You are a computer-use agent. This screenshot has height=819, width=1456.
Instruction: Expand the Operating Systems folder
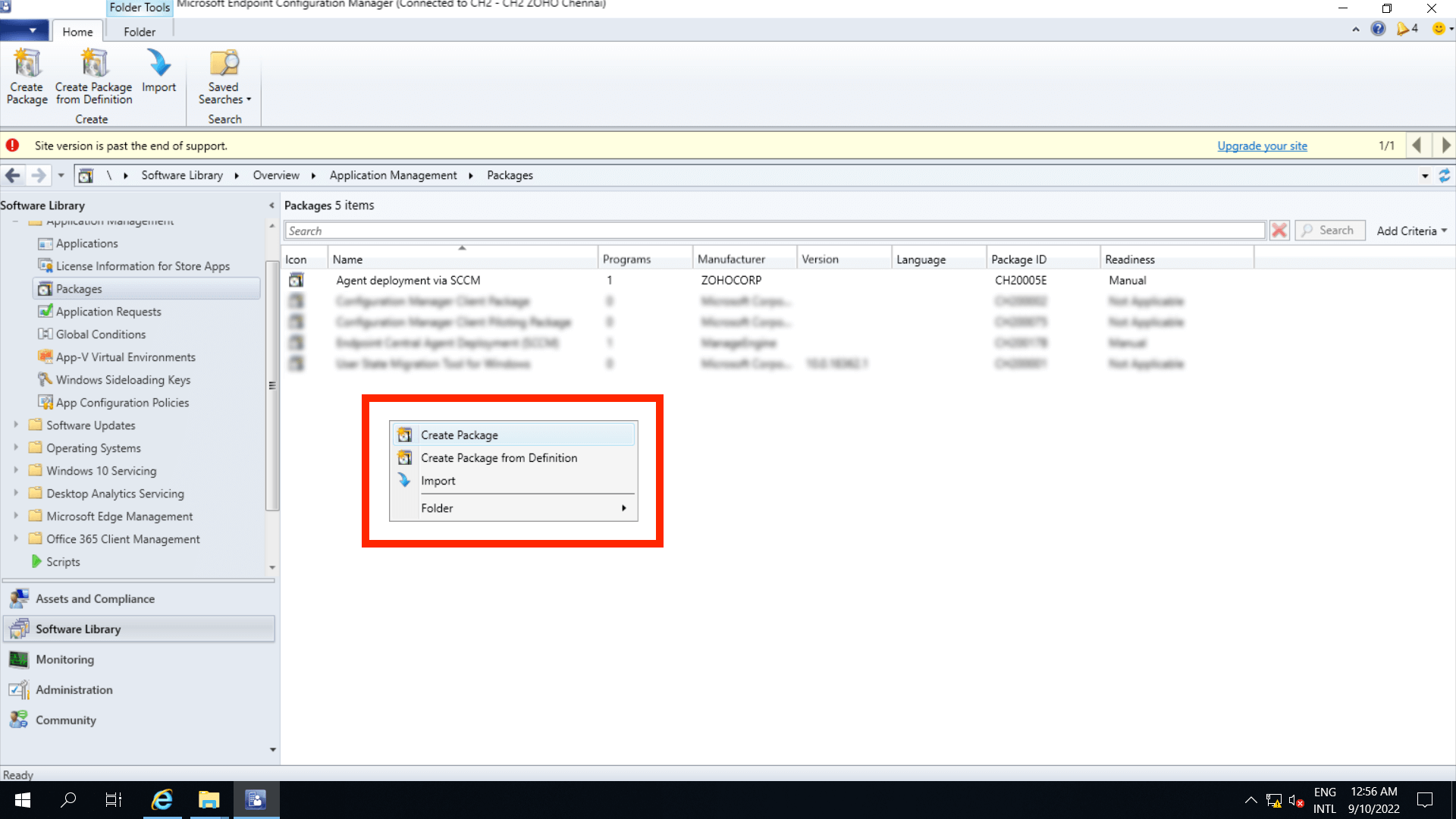pyautogui.click(x=17, y=447)
